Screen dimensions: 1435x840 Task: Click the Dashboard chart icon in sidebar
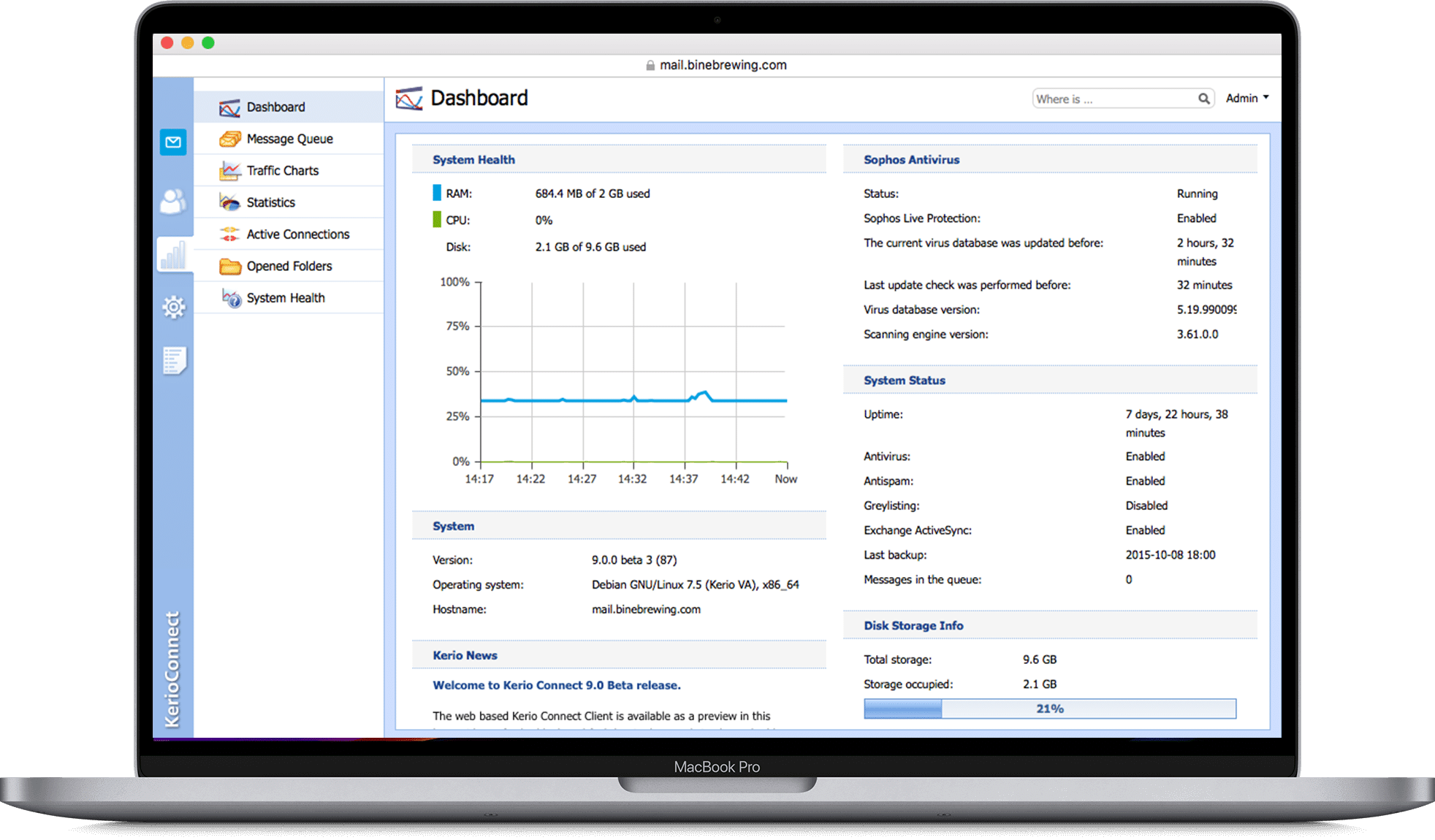(x=229, y=107)
